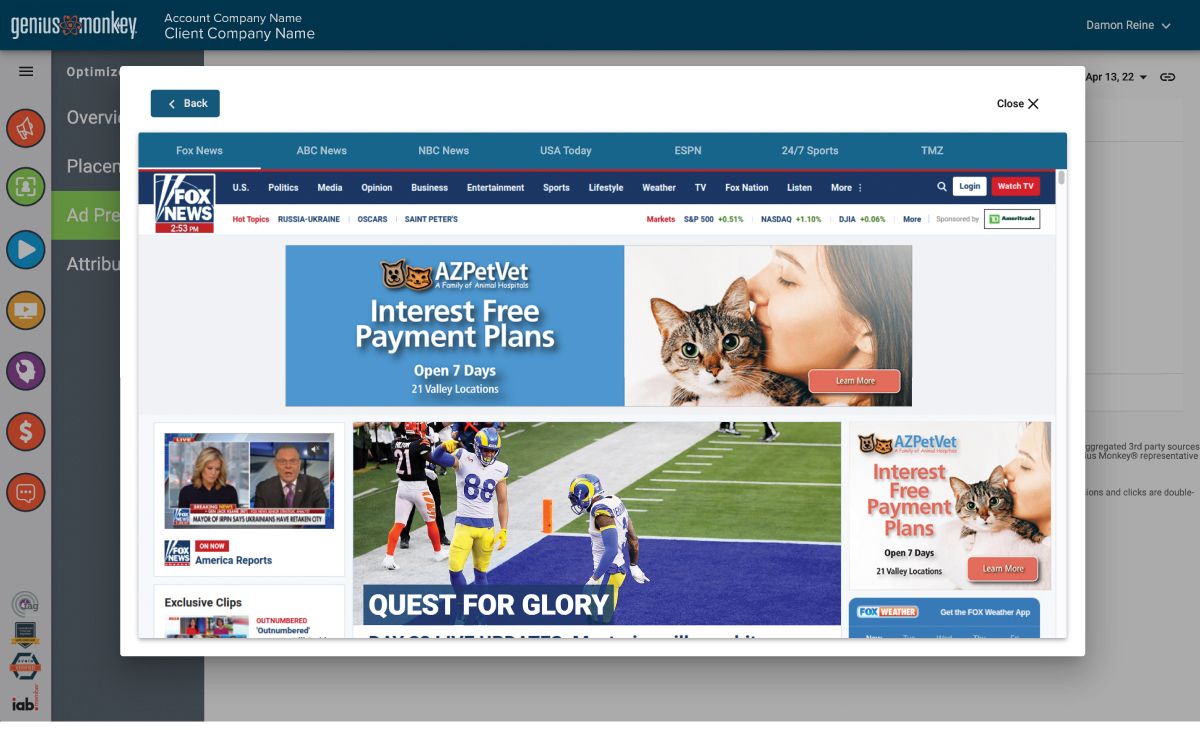
Task: Click the America Reports link
Action: point(233,560)
